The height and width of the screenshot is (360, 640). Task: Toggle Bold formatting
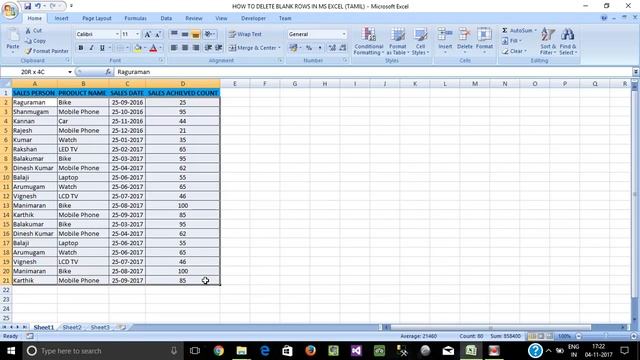tap(81, 48)
